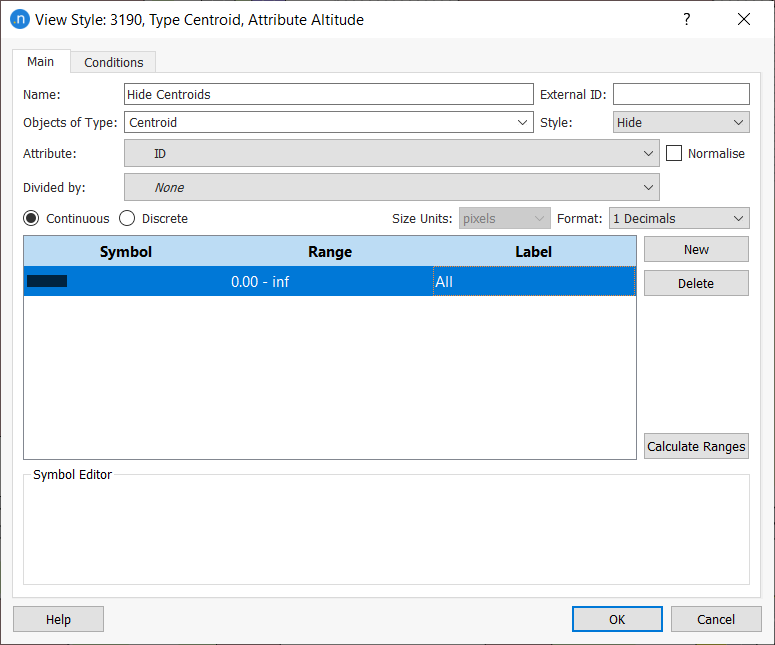Click the External ID input field

680,94
